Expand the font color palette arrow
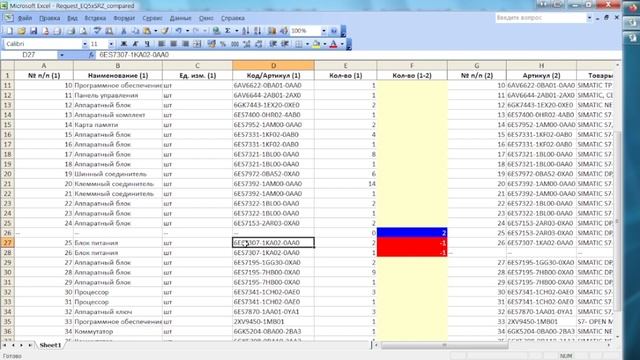The image size is (640, 360). [x=342, y=44]
